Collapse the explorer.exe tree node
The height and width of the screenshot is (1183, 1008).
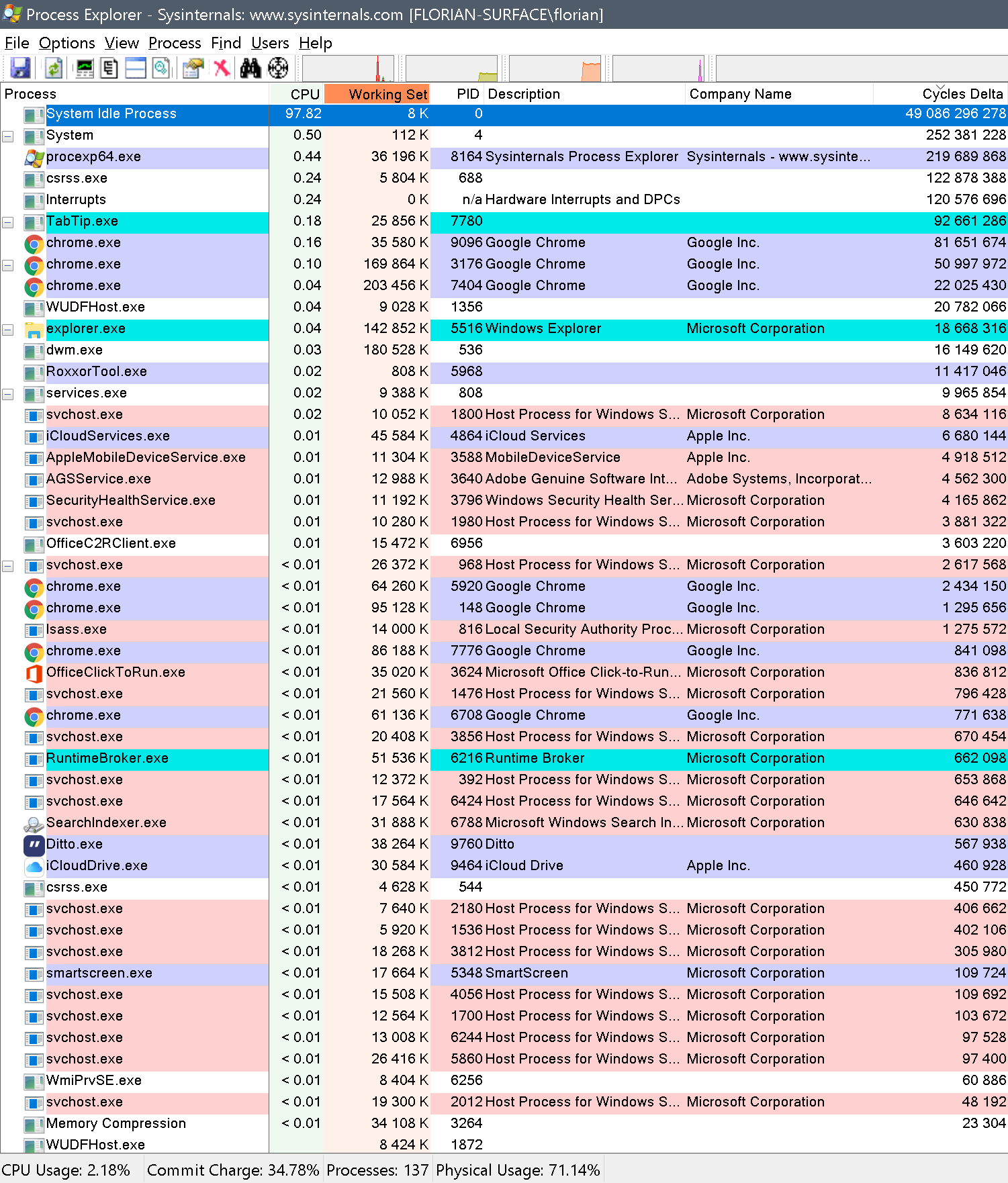point(8,330)
